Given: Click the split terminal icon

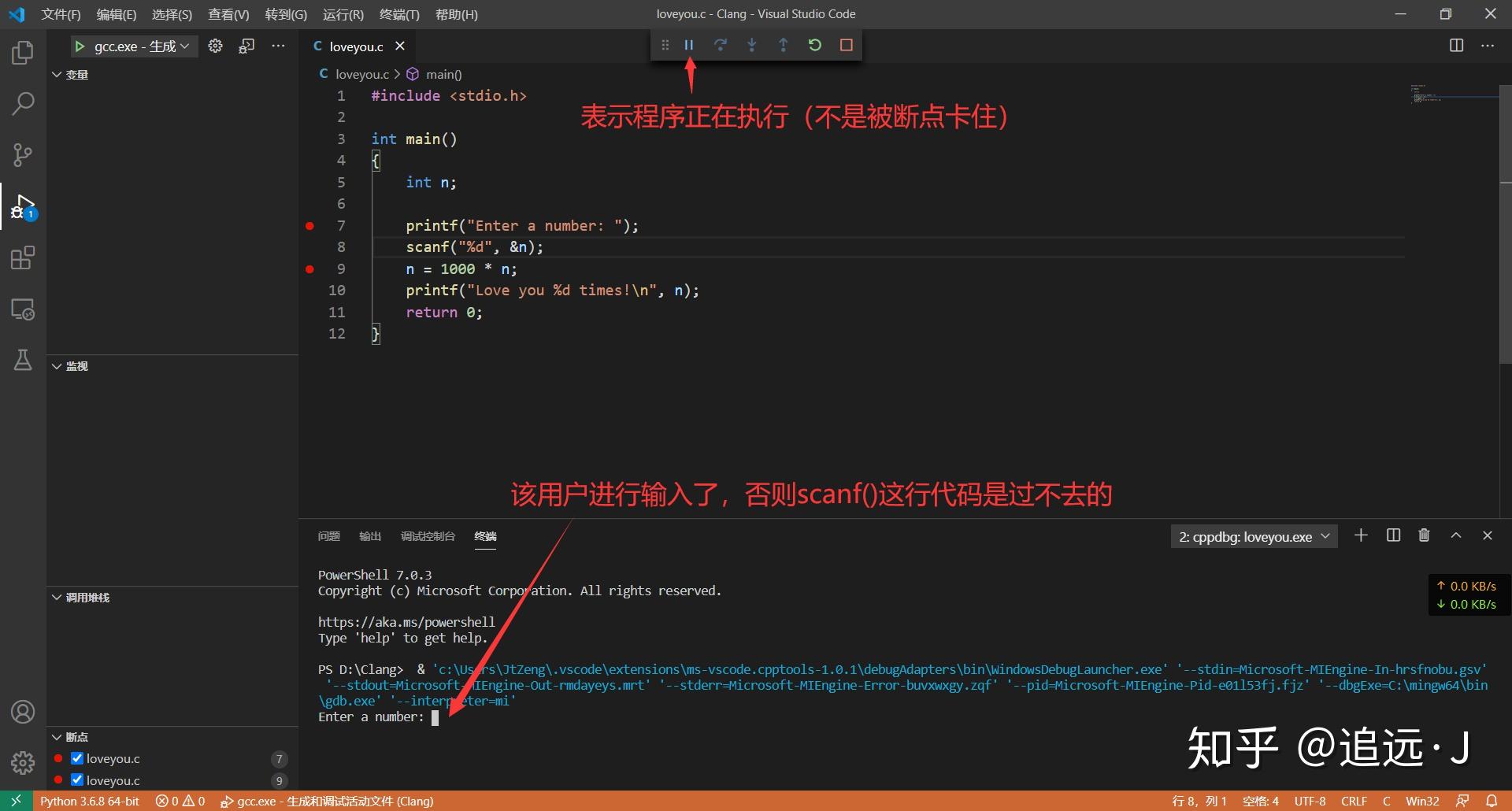Looking at the screenshot, I should 1393,535.
